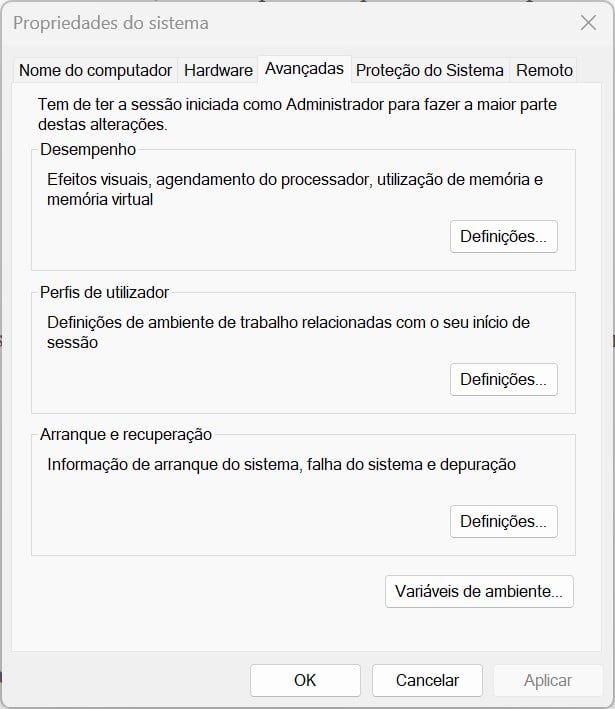Image resolution: width=615 pixels, height=709 pixels.
Task: Switch to the Nome do computador tab
Action: 95,71
